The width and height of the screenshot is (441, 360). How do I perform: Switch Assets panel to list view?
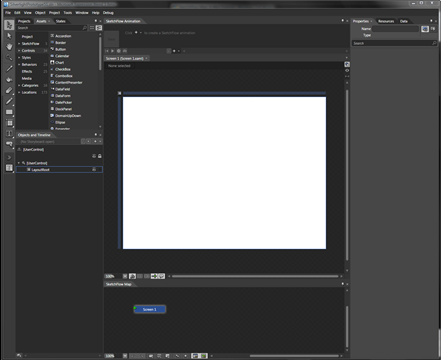tap(99, 28)
